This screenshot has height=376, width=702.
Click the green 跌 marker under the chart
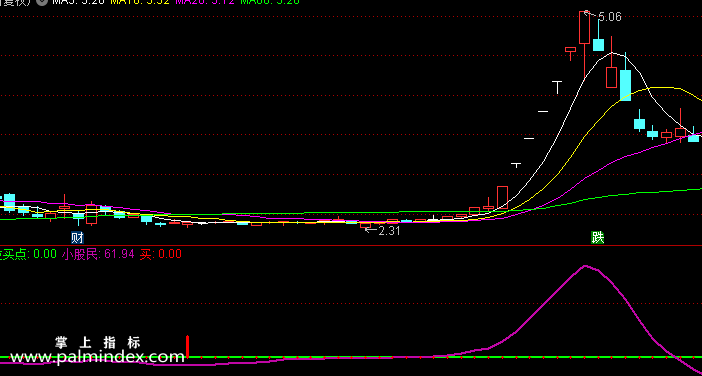pos(598,238)
